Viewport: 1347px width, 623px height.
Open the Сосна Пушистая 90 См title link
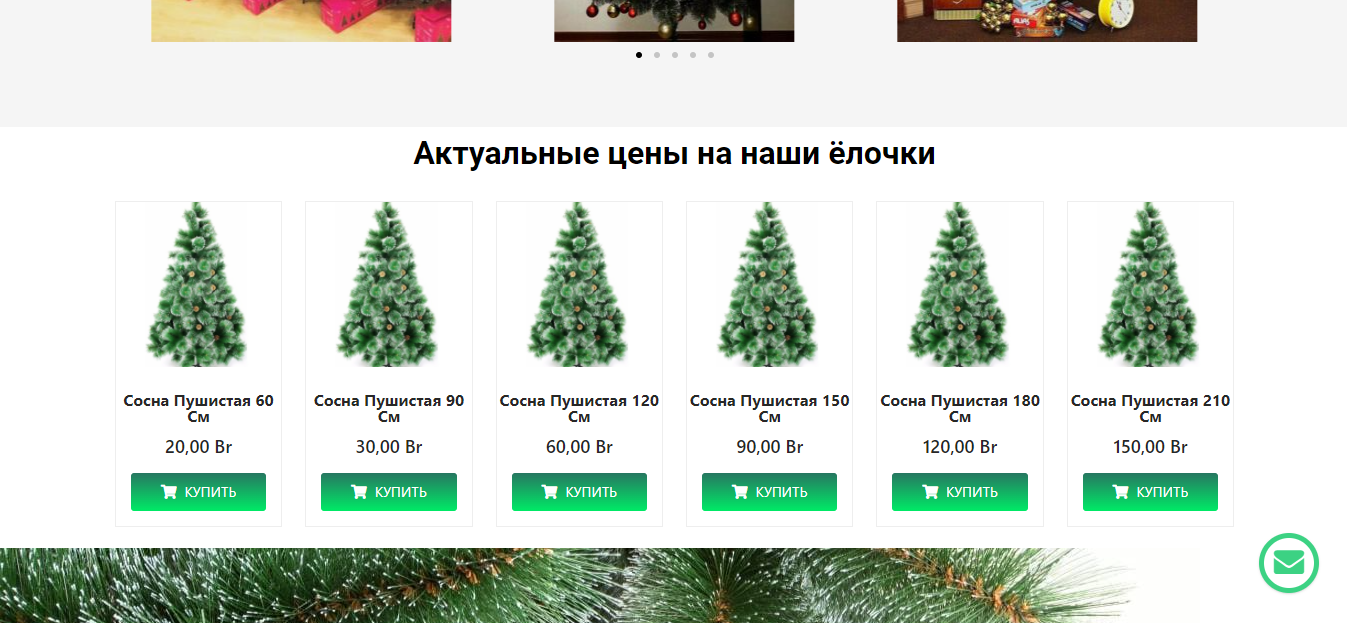[389, 408]
